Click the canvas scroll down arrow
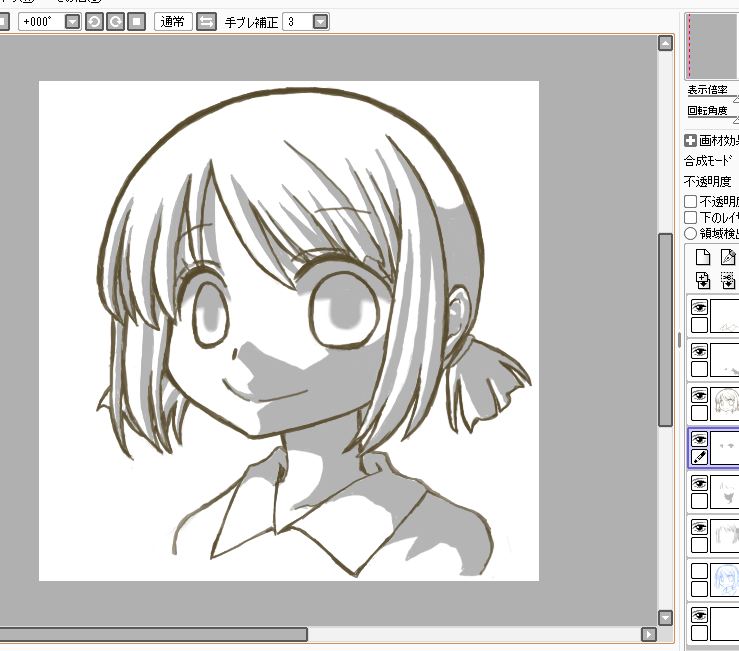 [665, 618]
